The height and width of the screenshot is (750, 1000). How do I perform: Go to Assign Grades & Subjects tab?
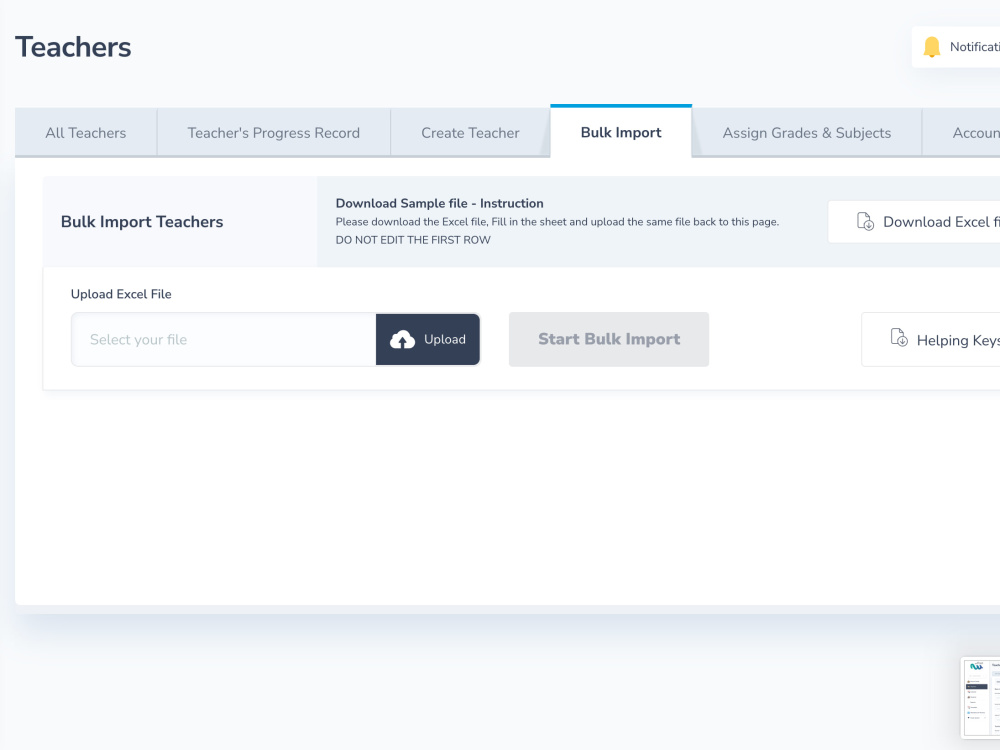[807, 133]
